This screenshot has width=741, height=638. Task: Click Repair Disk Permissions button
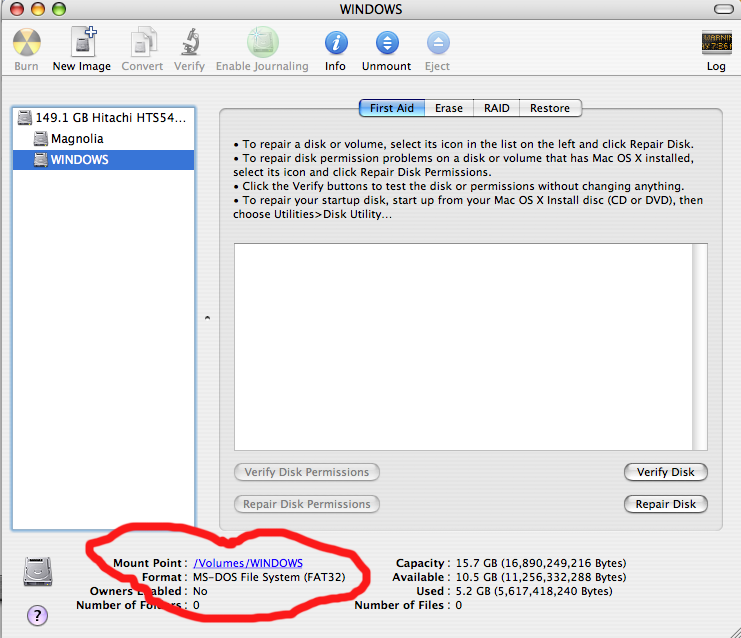point(307,504)
